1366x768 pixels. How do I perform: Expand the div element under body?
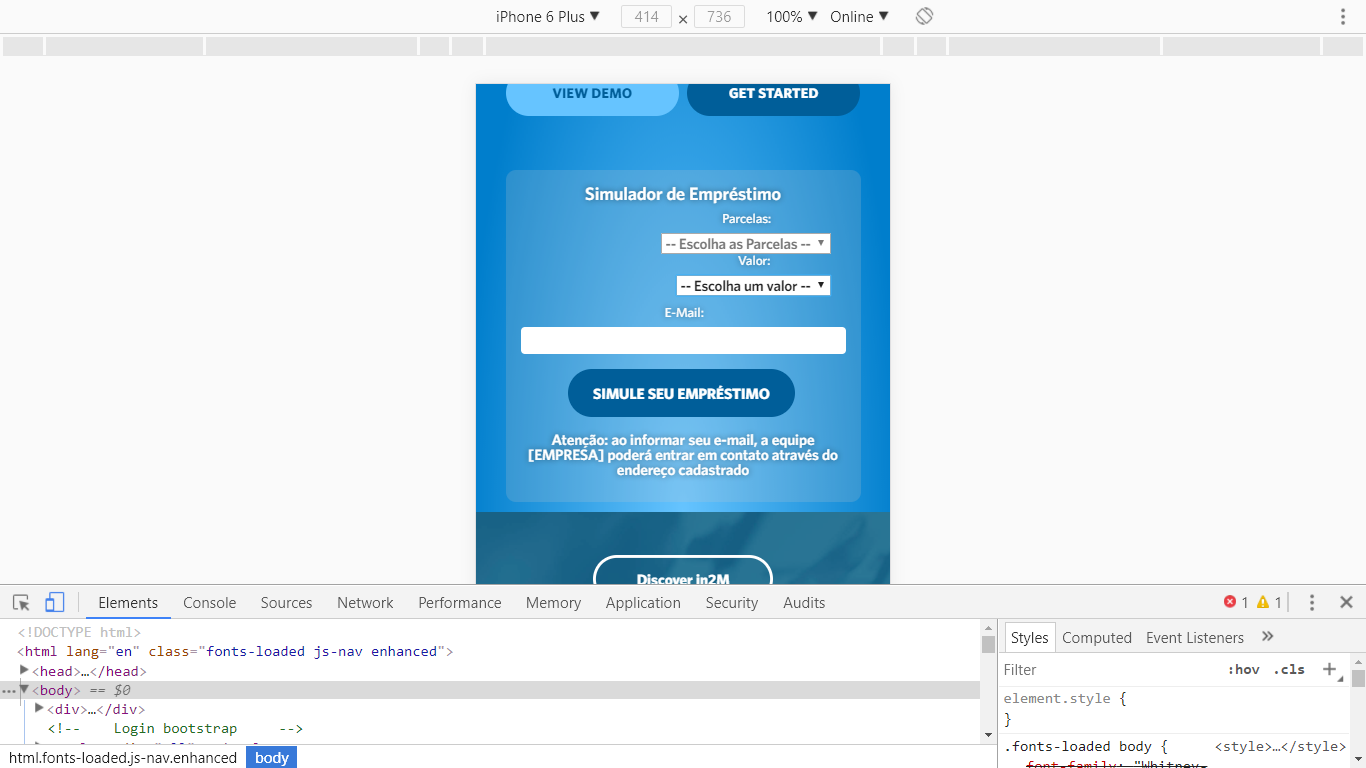pyautogui.click(x=39, y=708)
